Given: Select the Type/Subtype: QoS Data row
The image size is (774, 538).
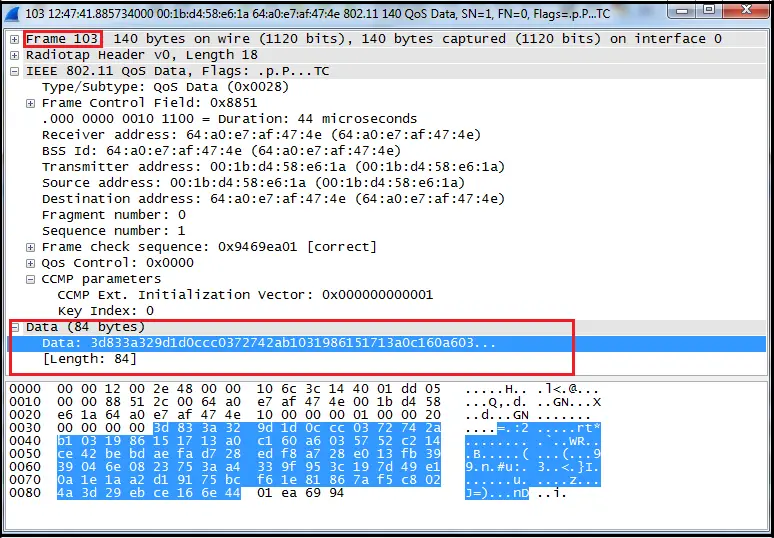Looking at the screenshot, I should tap(387, 87).
